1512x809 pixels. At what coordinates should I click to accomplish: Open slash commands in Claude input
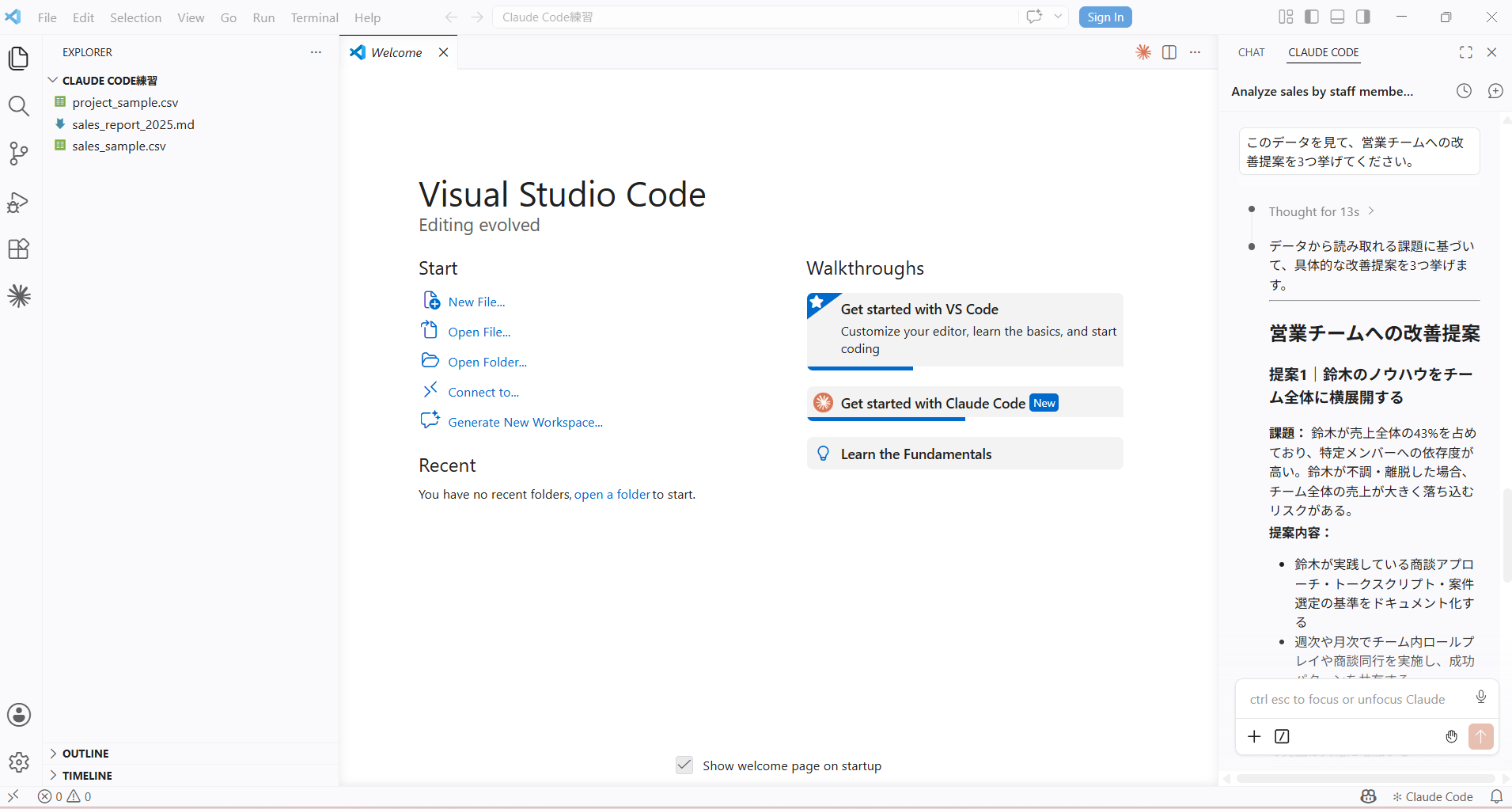[1282, 737]
